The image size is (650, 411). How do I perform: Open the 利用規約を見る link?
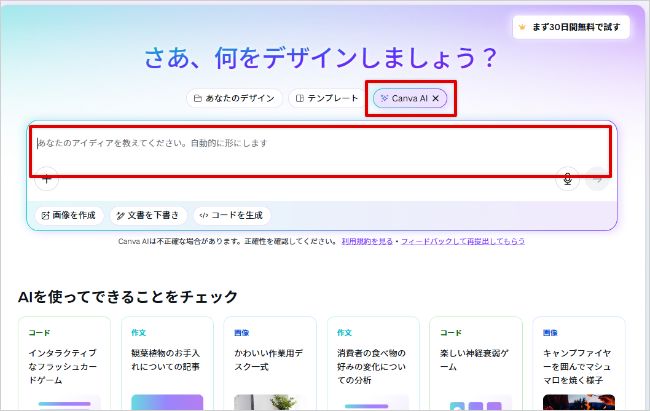click(x=367, y=241)
